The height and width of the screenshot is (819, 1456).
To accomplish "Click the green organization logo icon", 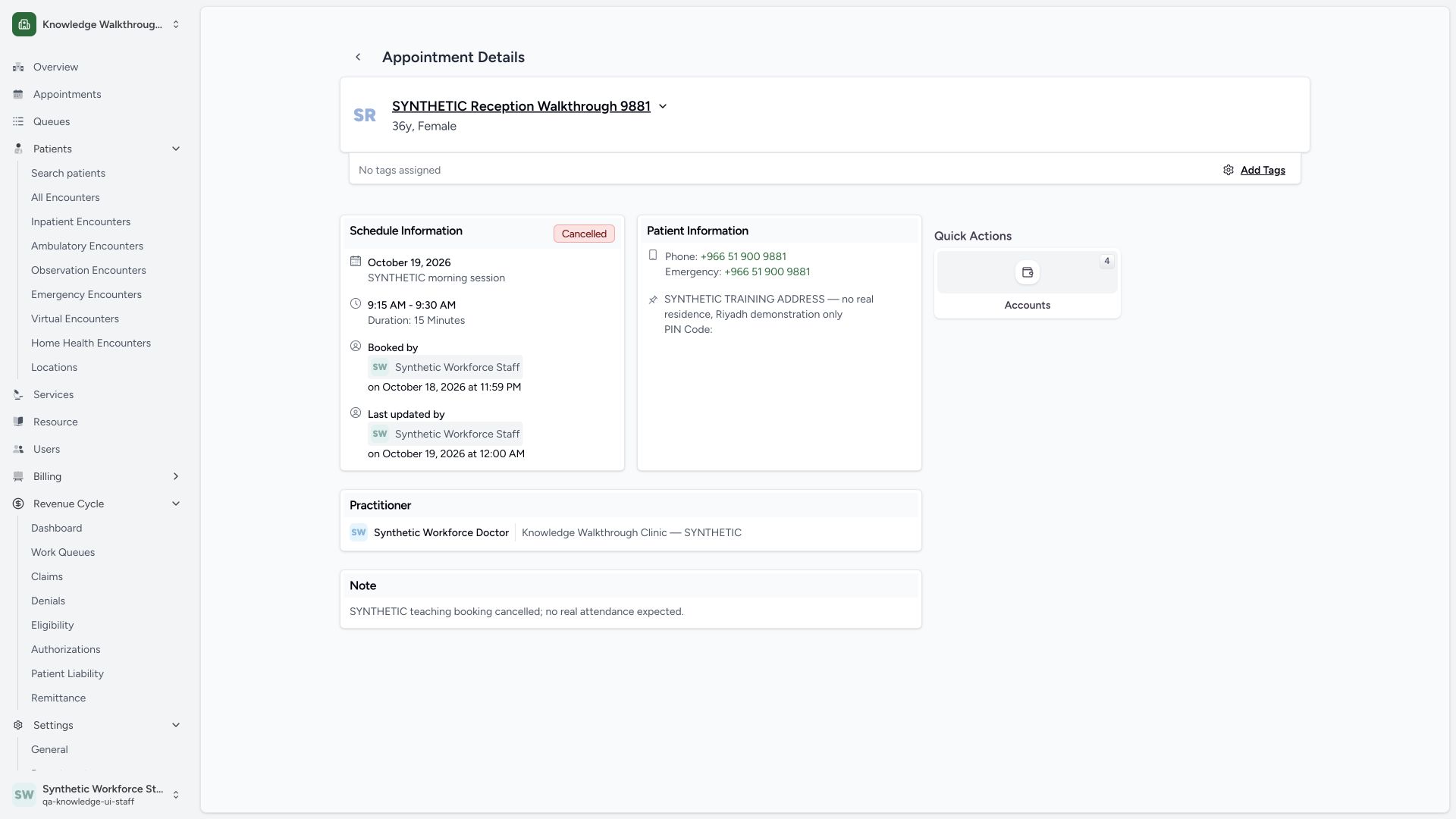I will (x=24, y=24).
